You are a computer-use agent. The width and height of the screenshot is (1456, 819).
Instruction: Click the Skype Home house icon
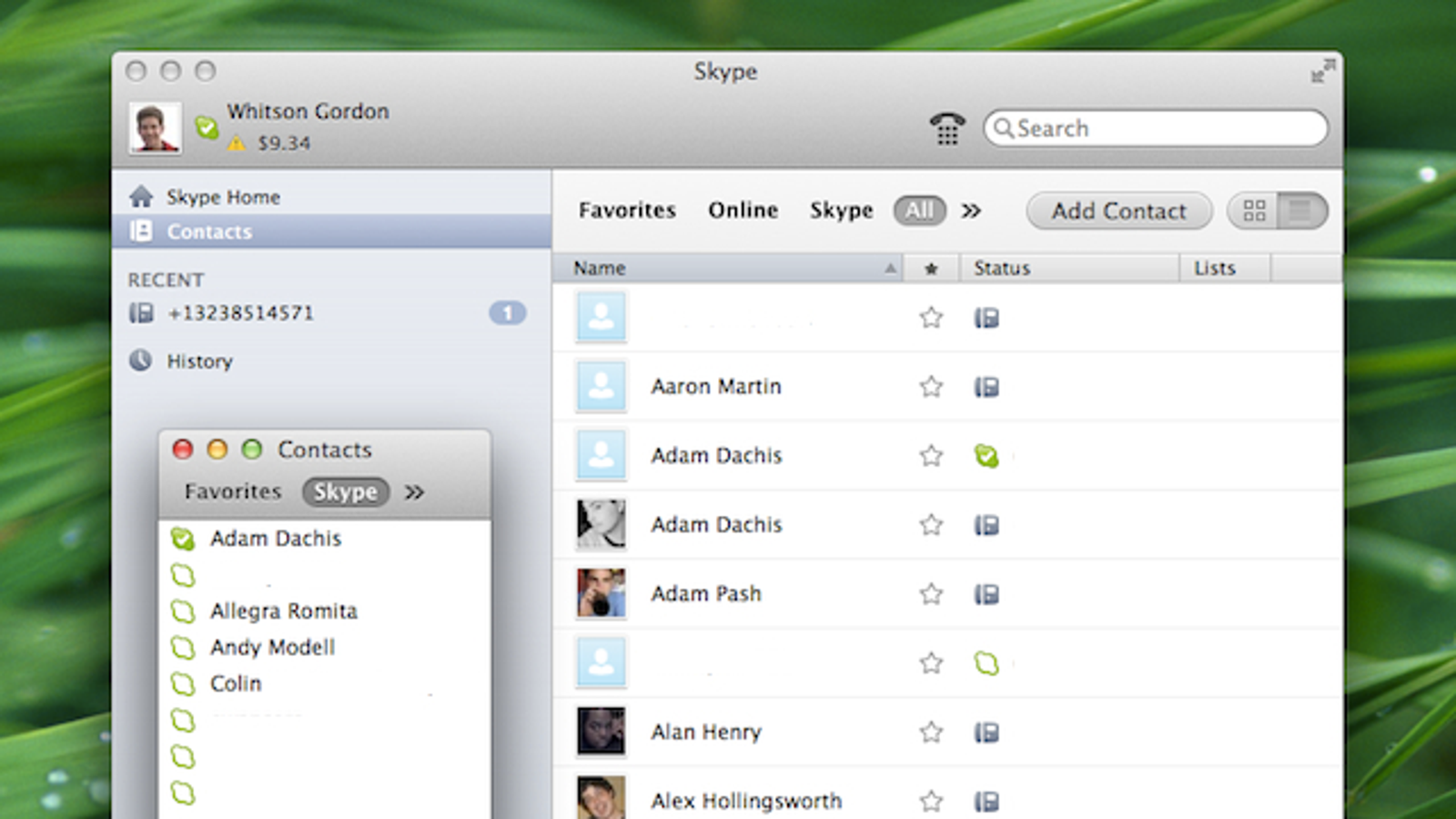pyautogui.click(x=141, y=196)
